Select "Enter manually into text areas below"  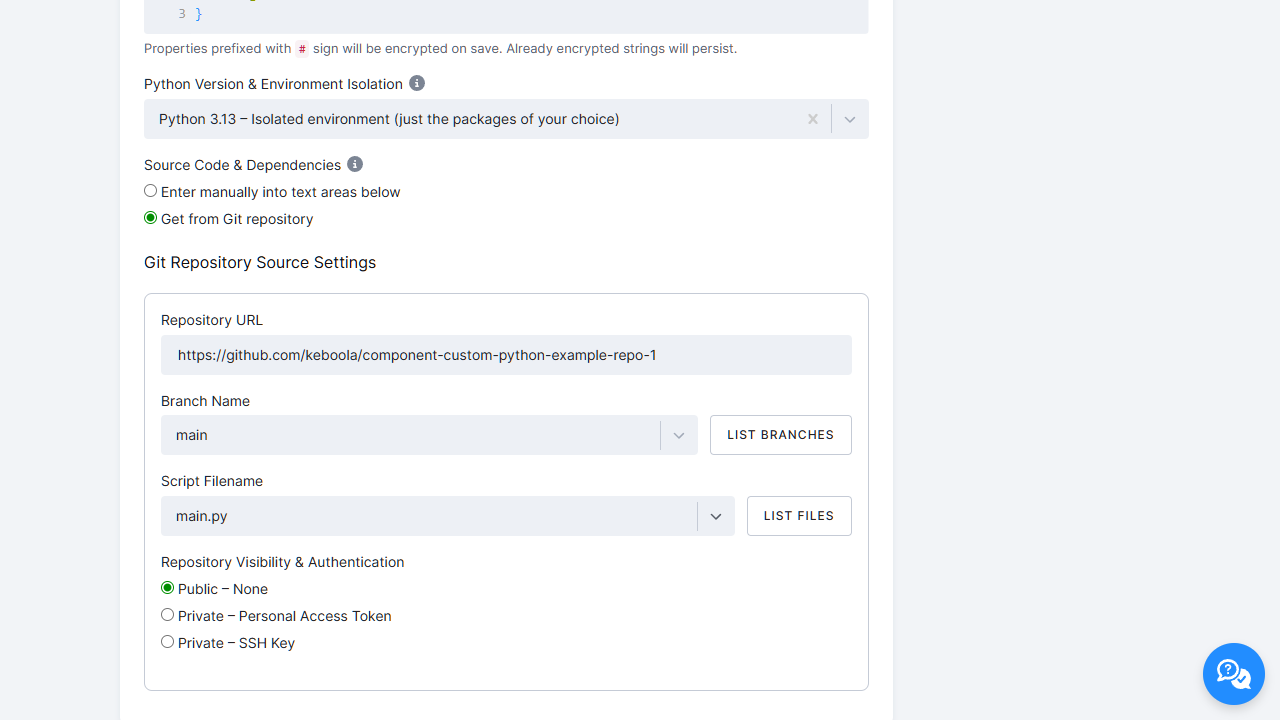(150, 190)
